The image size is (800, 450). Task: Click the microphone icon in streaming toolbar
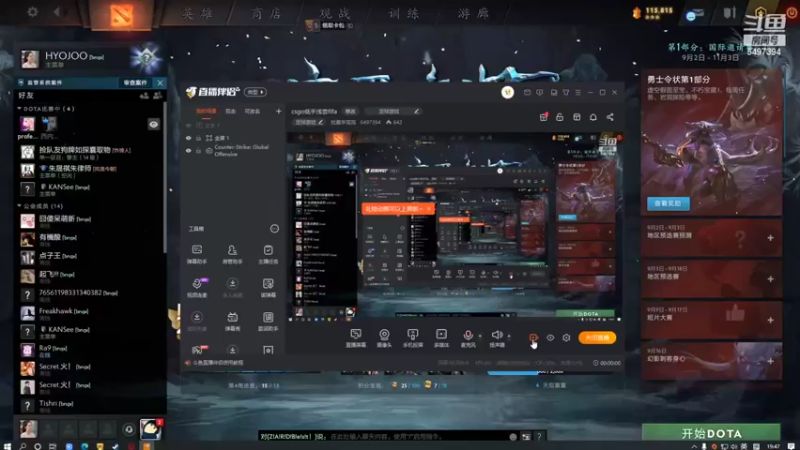click(468, 336)
